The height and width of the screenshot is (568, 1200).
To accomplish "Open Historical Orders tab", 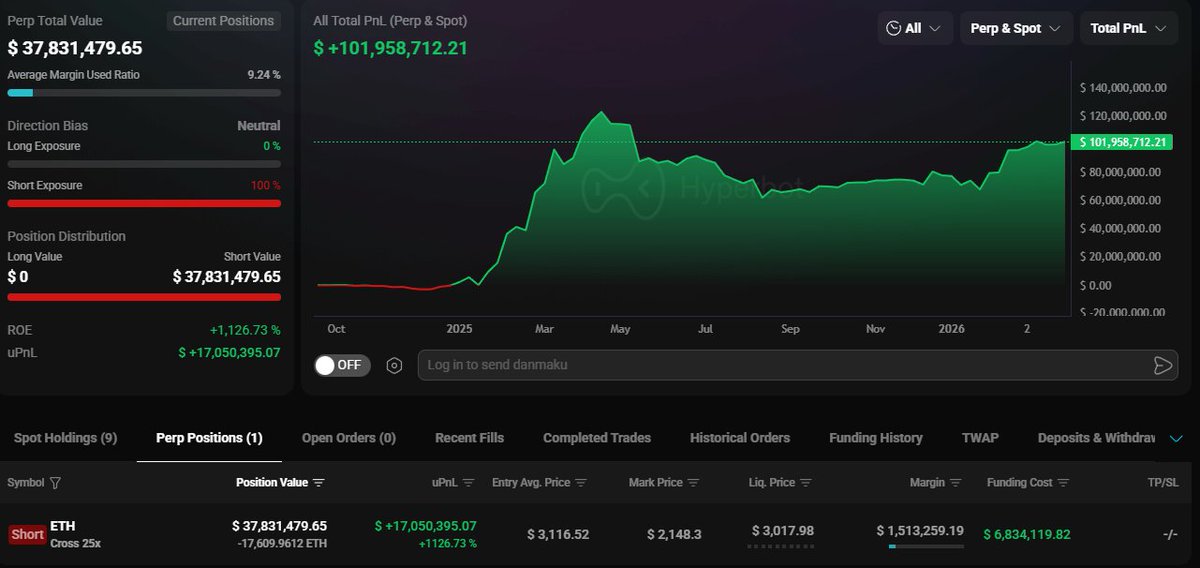I will click(740, 438).
